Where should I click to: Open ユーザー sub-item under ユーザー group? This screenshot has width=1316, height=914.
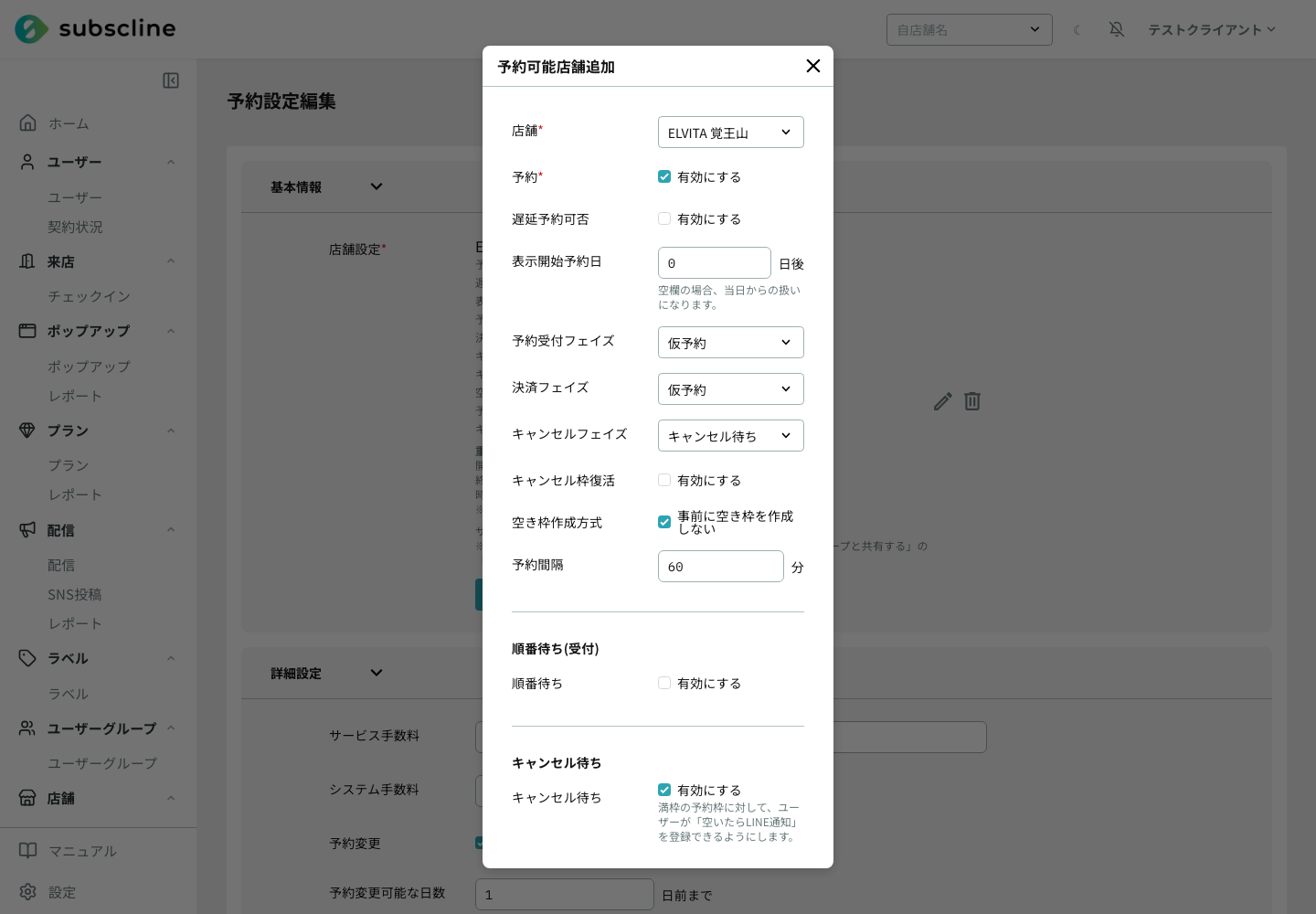point(75,197)
